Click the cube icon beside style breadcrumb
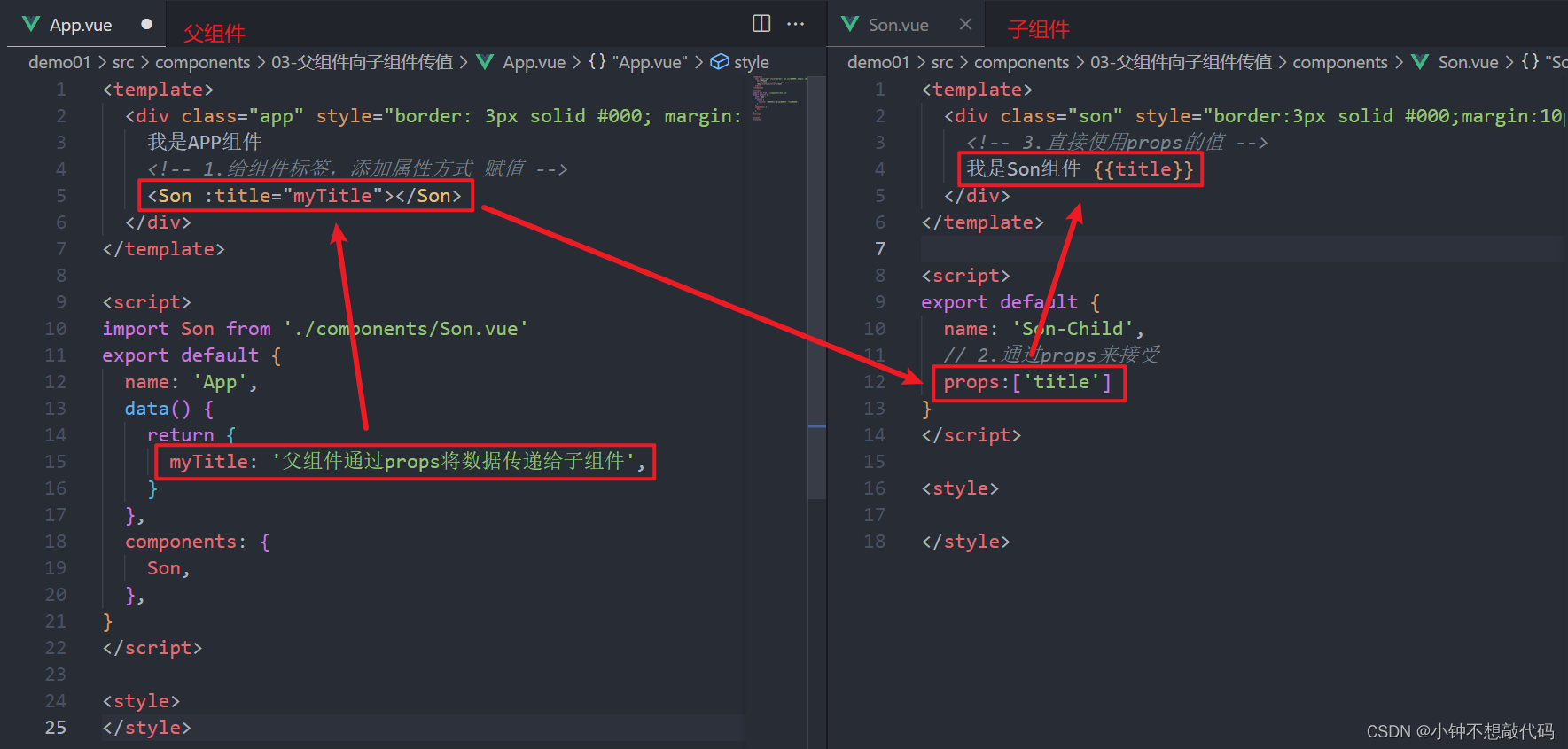 tap(720, 61)
